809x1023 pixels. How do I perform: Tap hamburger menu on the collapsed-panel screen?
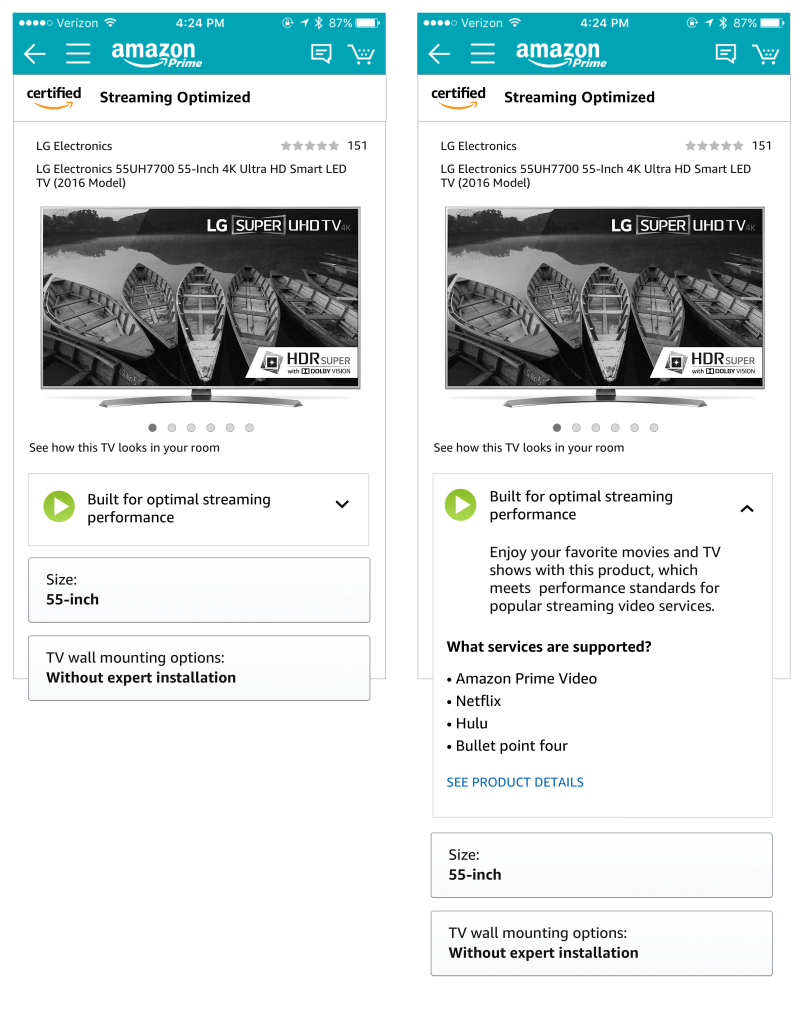[x=78, y=54]
